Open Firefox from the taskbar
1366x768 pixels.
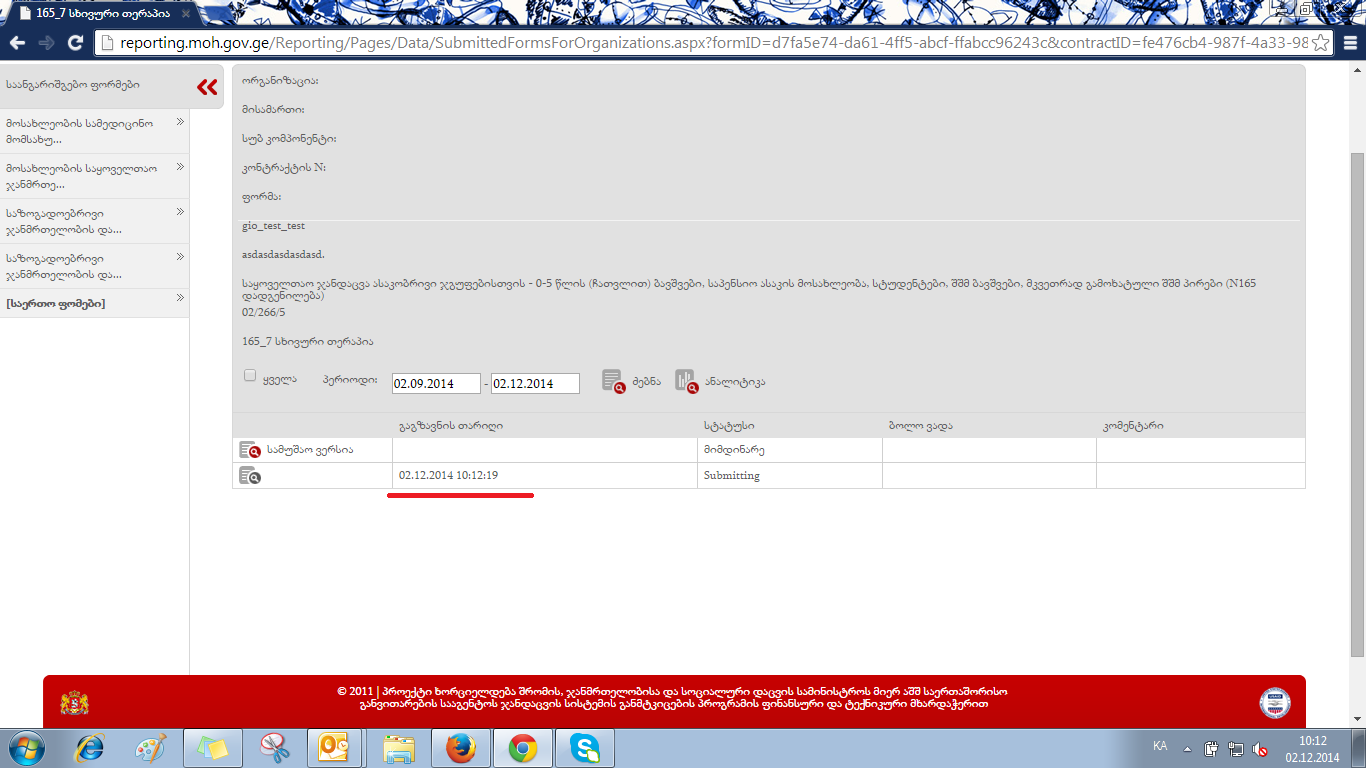click(x=460, y=748)
